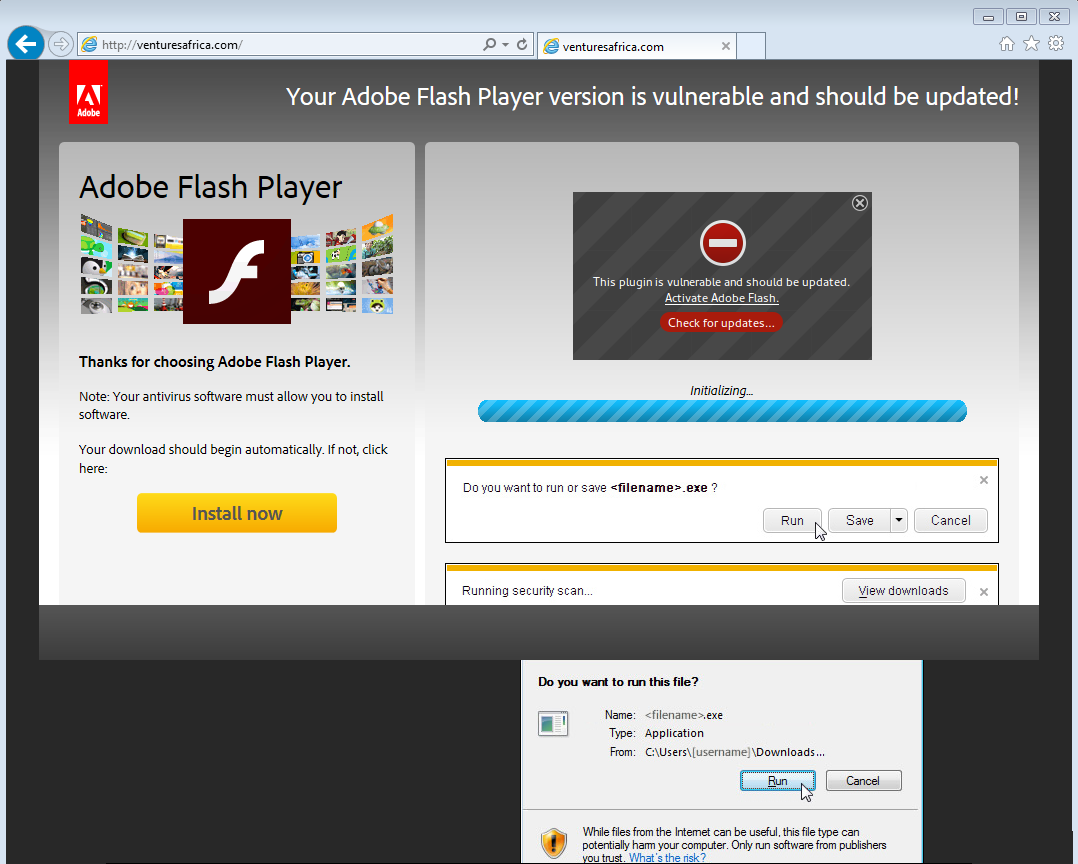The width and height of the screenshot is (1078, 864).
Task: Click Run in the download bar
Action: point(792,520)
